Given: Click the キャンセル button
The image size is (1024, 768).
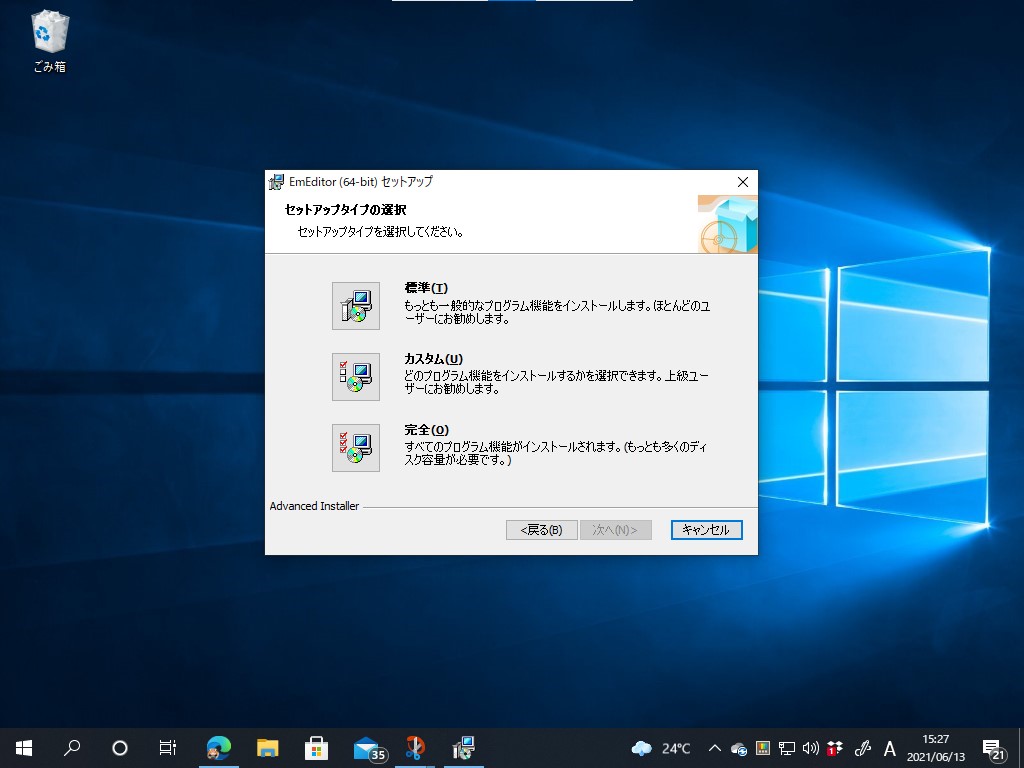Looking at the screenshot, I should (706, 530).
